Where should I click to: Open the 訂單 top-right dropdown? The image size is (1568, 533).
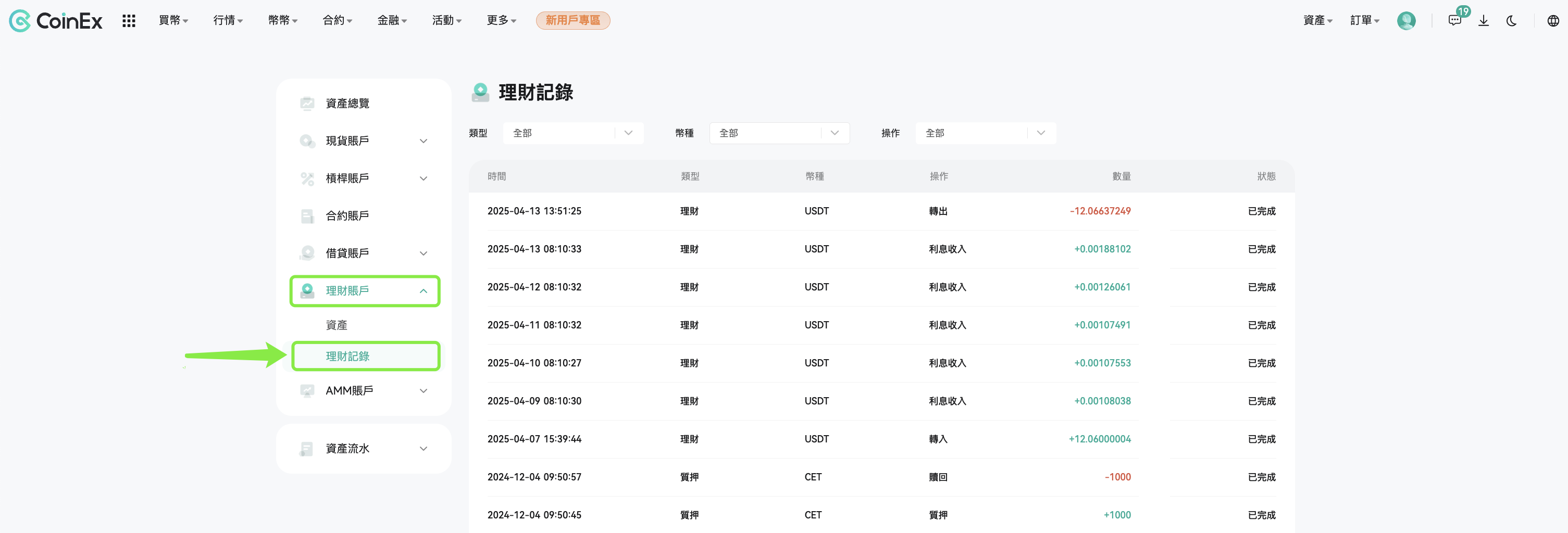(1365, 21)
